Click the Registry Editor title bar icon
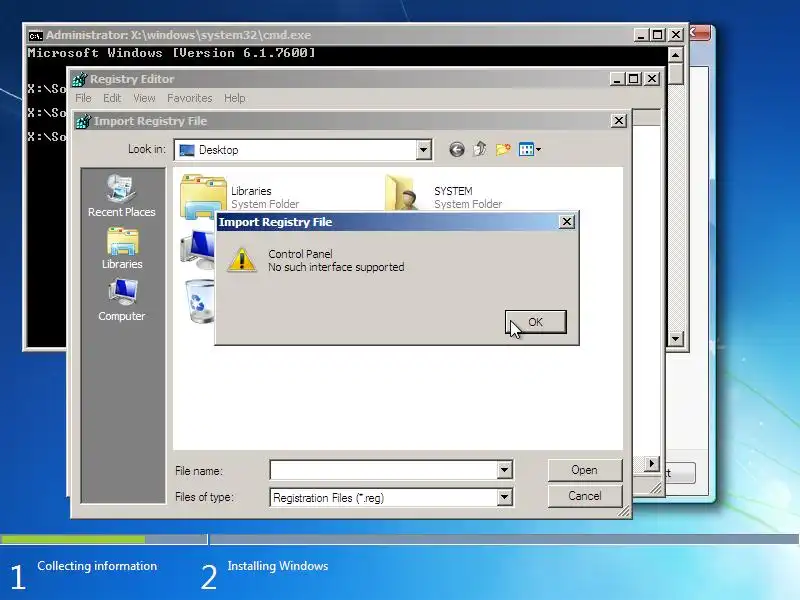The height and width of the screenshot is (600, 800). pos(80,79)
